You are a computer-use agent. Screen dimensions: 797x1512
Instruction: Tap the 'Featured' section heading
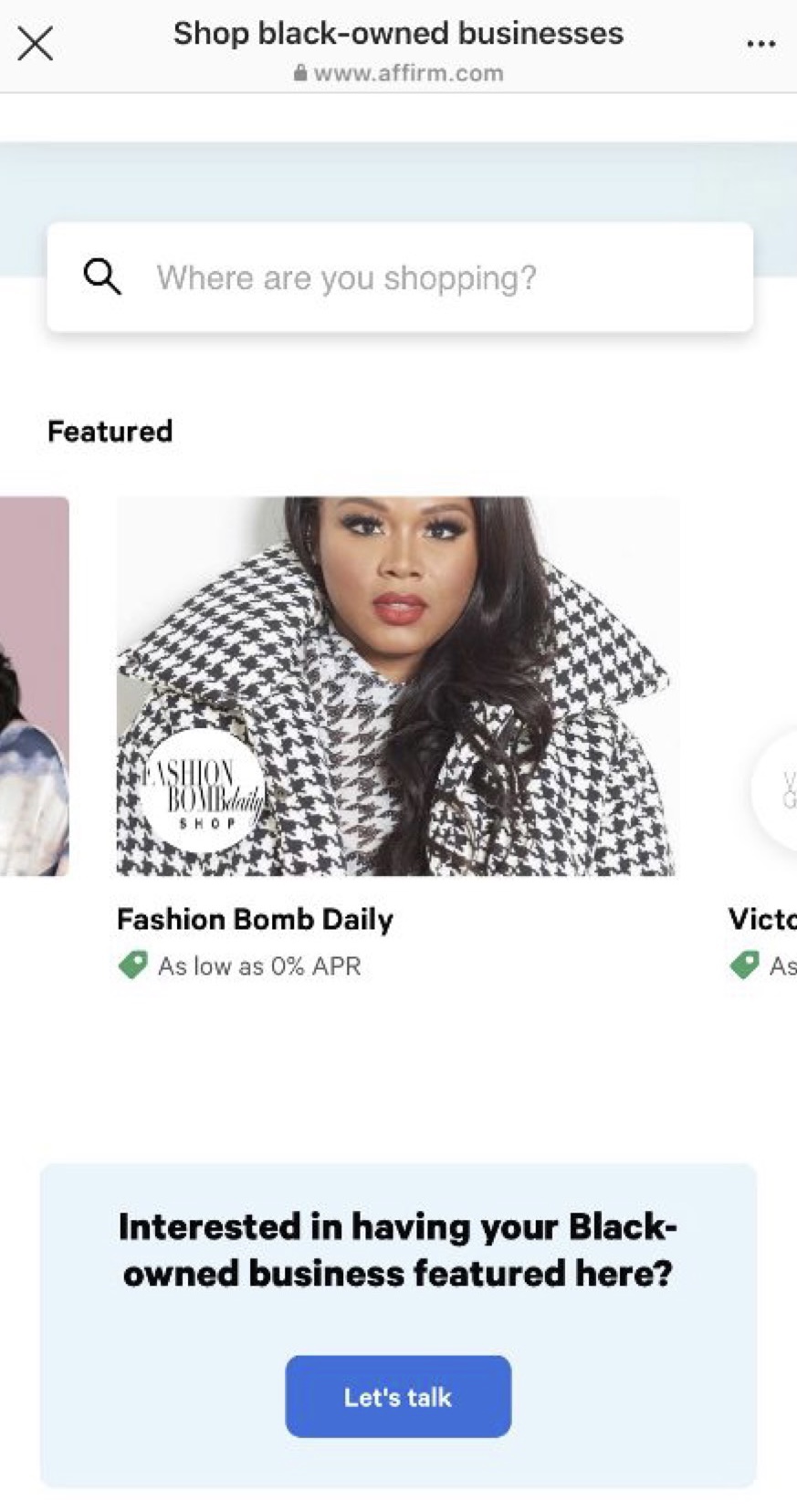[x=110, y=431]
